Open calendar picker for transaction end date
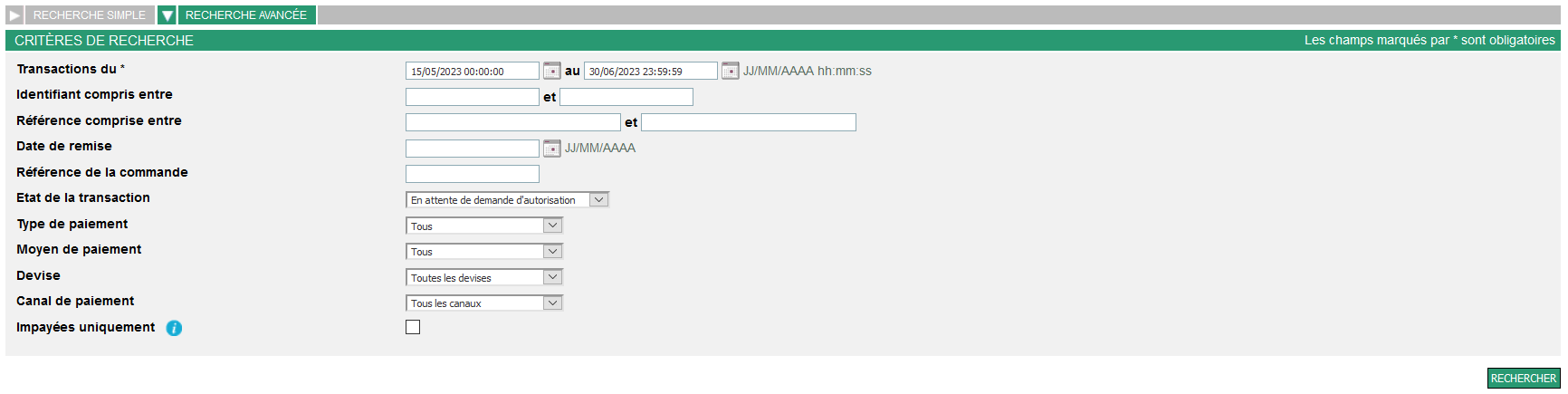Viewport: 1568px width, 394px height. click(x=731, y=71)
